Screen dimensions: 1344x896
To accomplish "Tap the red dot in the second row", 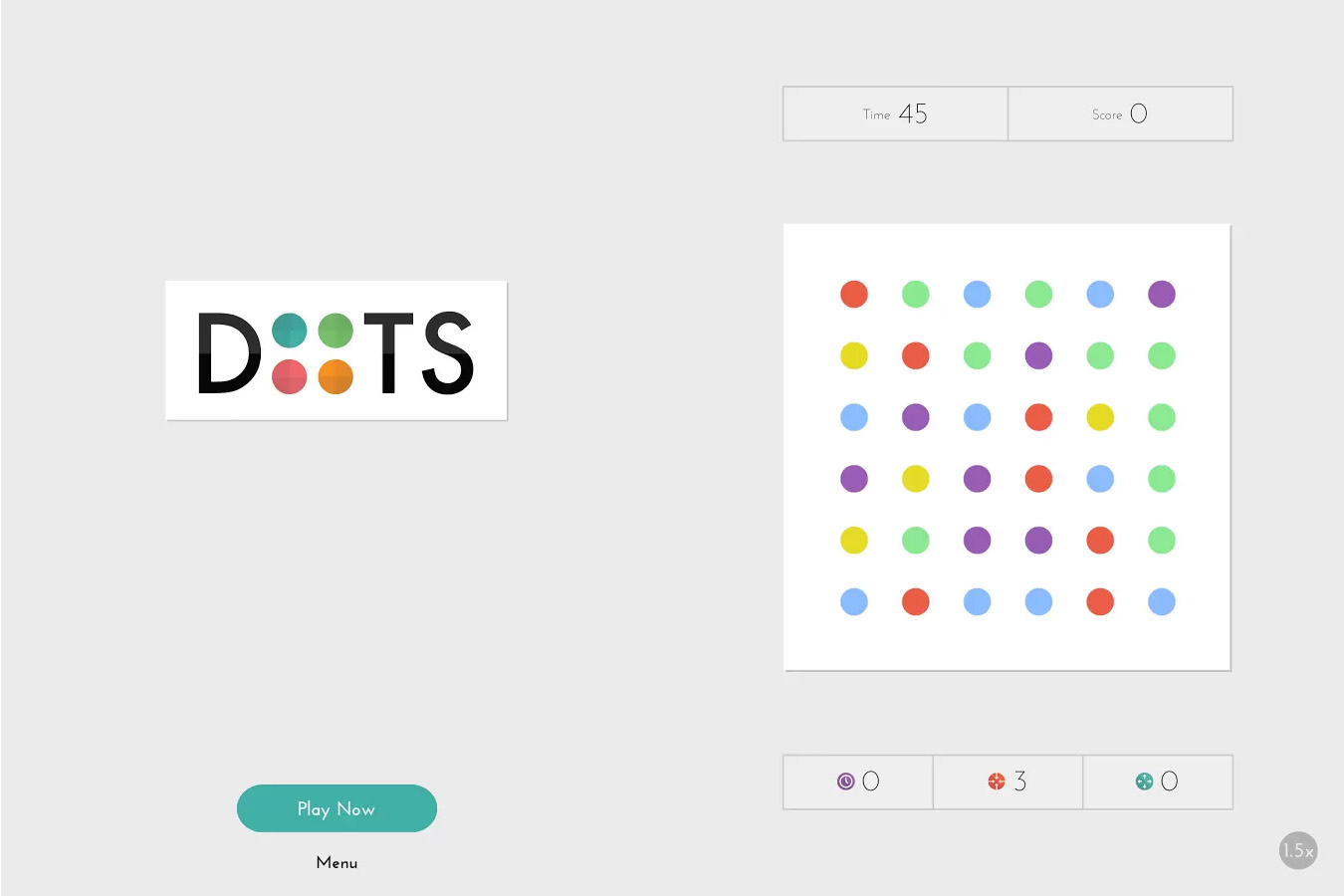I will (x=916, y=355).
